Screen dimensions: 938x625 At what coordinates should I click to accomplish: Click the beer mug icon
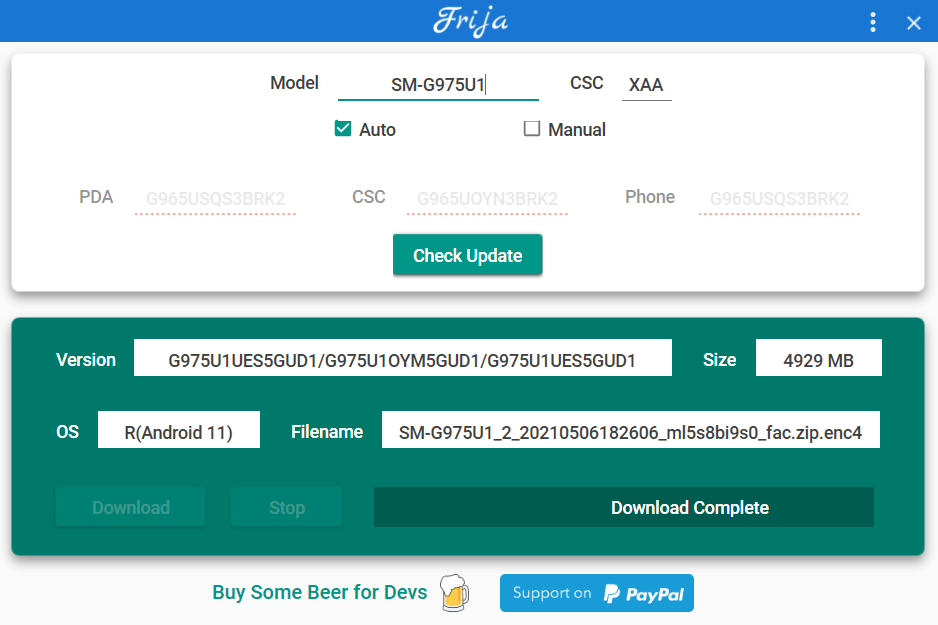[453, 592]
